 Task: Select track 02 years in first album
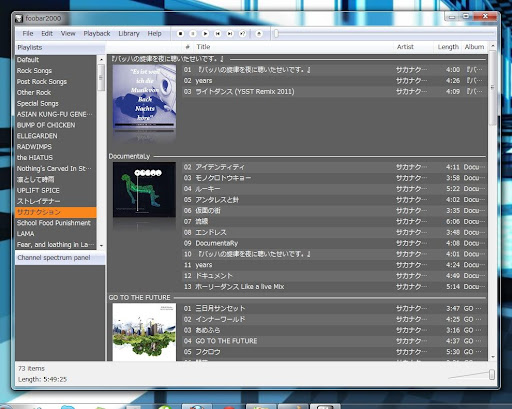pyautogui.click(x=334, y=81)
